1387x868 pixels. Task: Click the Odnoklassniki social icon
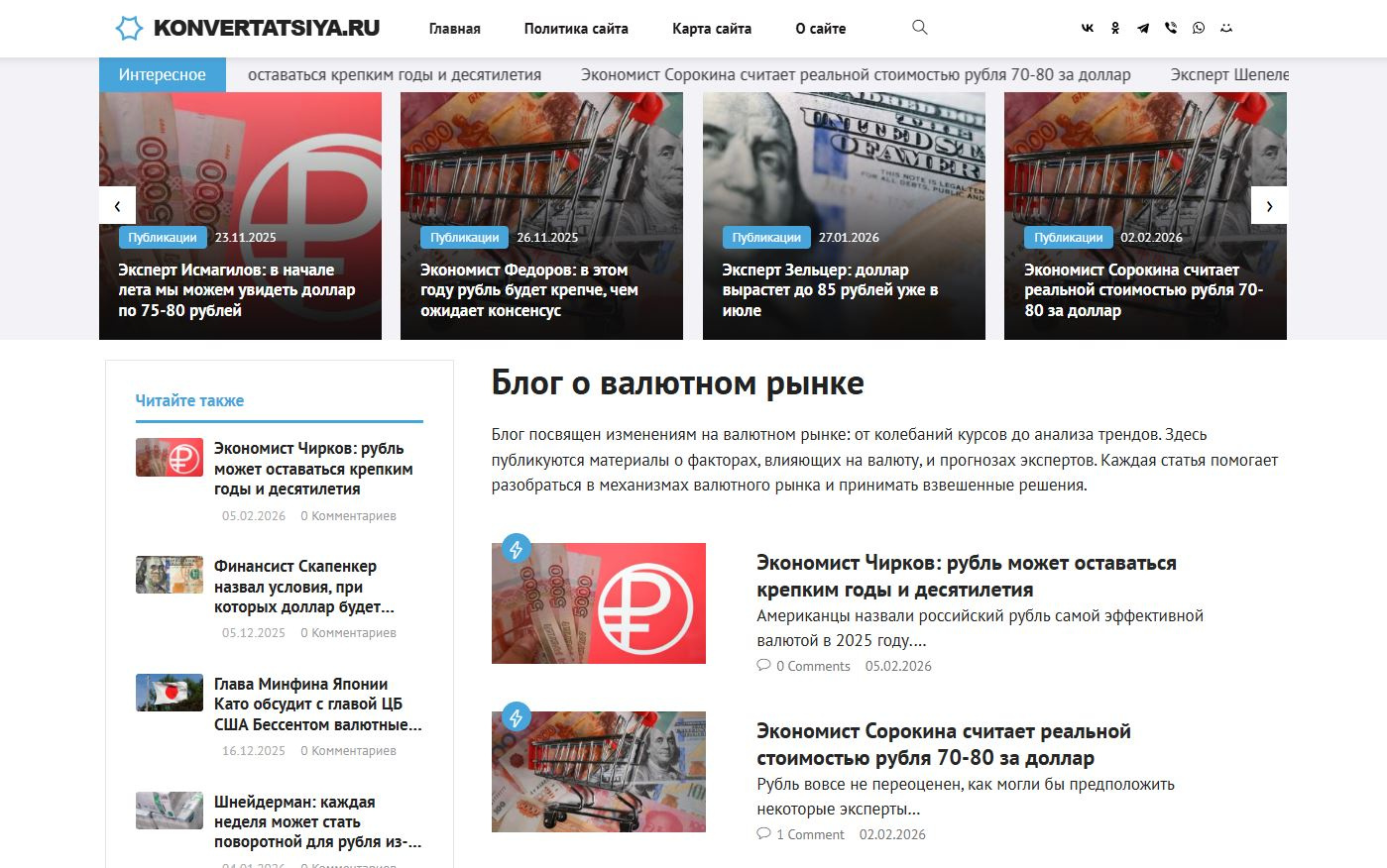click(x=1115, y=29)
